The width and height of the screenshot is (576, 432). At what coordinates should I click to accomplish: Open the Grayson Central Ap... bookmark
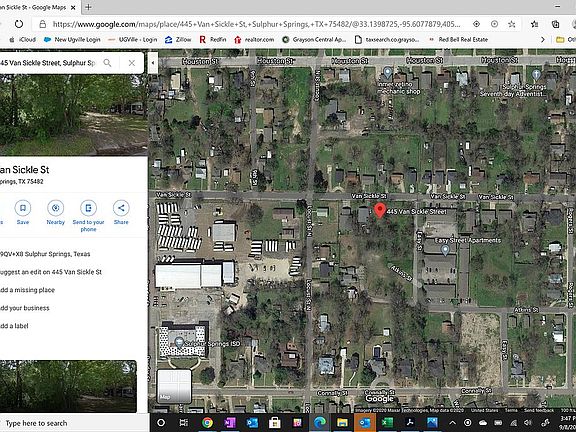click(x=314, y=39)
